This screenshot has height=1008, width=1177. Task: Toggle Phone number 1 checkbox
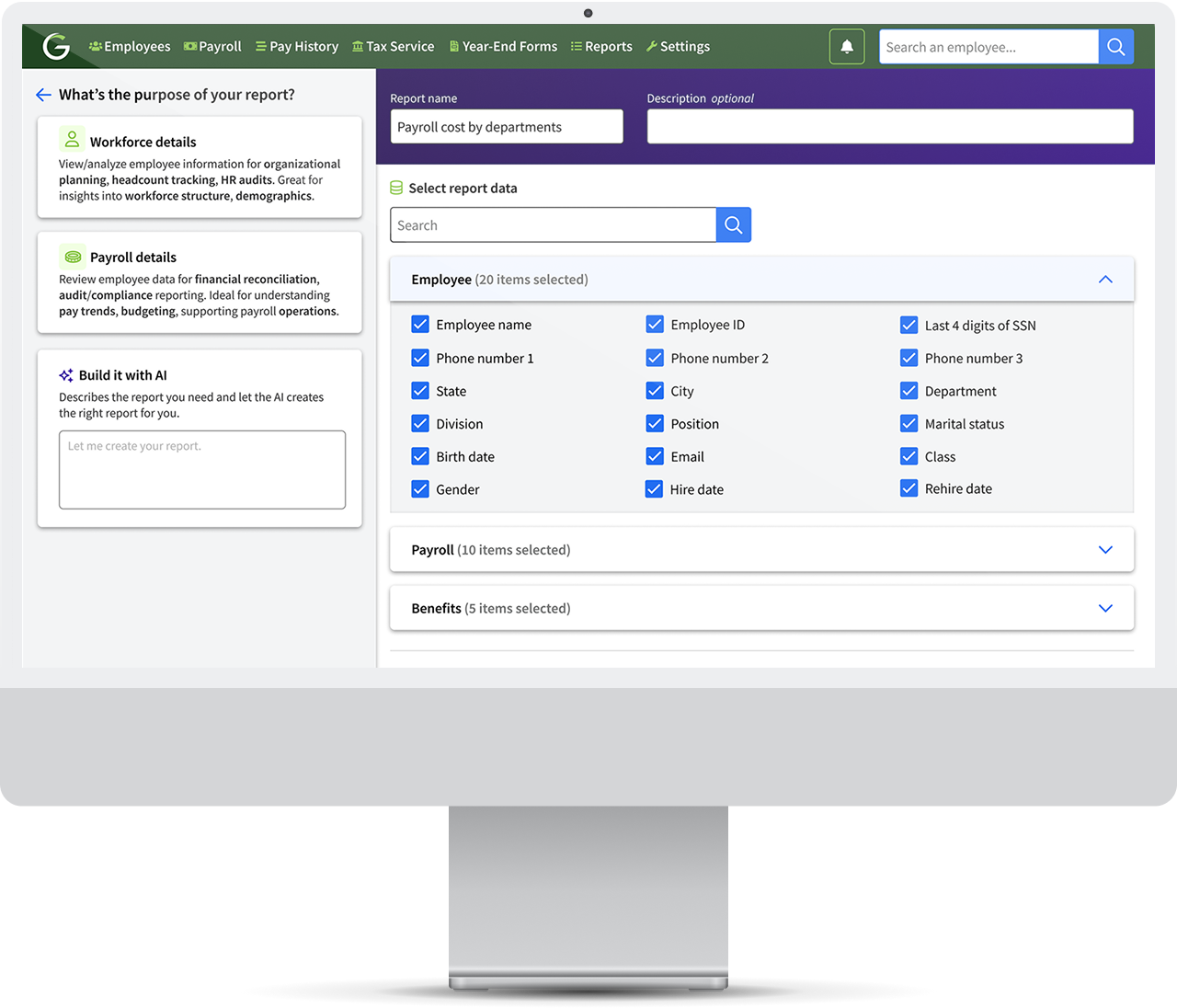click(x=420, y=358)
